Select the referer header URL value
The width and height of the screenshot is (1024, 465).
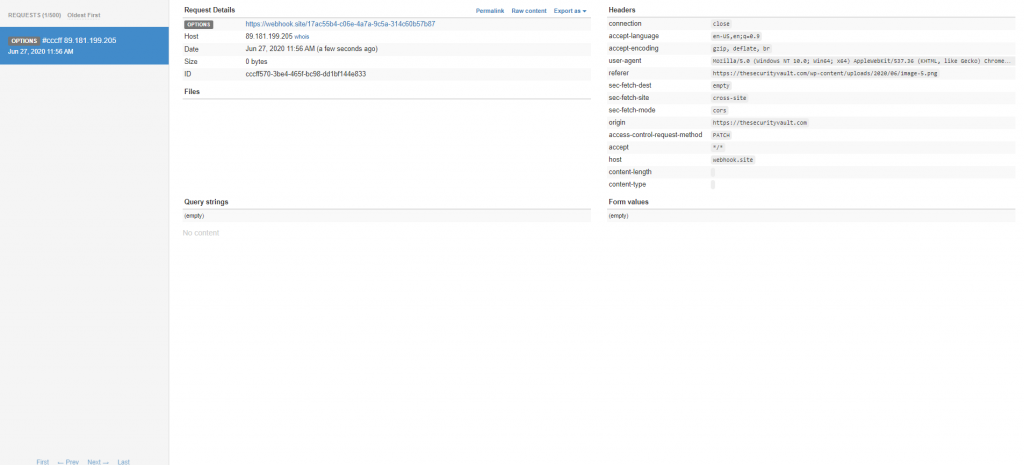pyautogui.click(x=825, y=74)
